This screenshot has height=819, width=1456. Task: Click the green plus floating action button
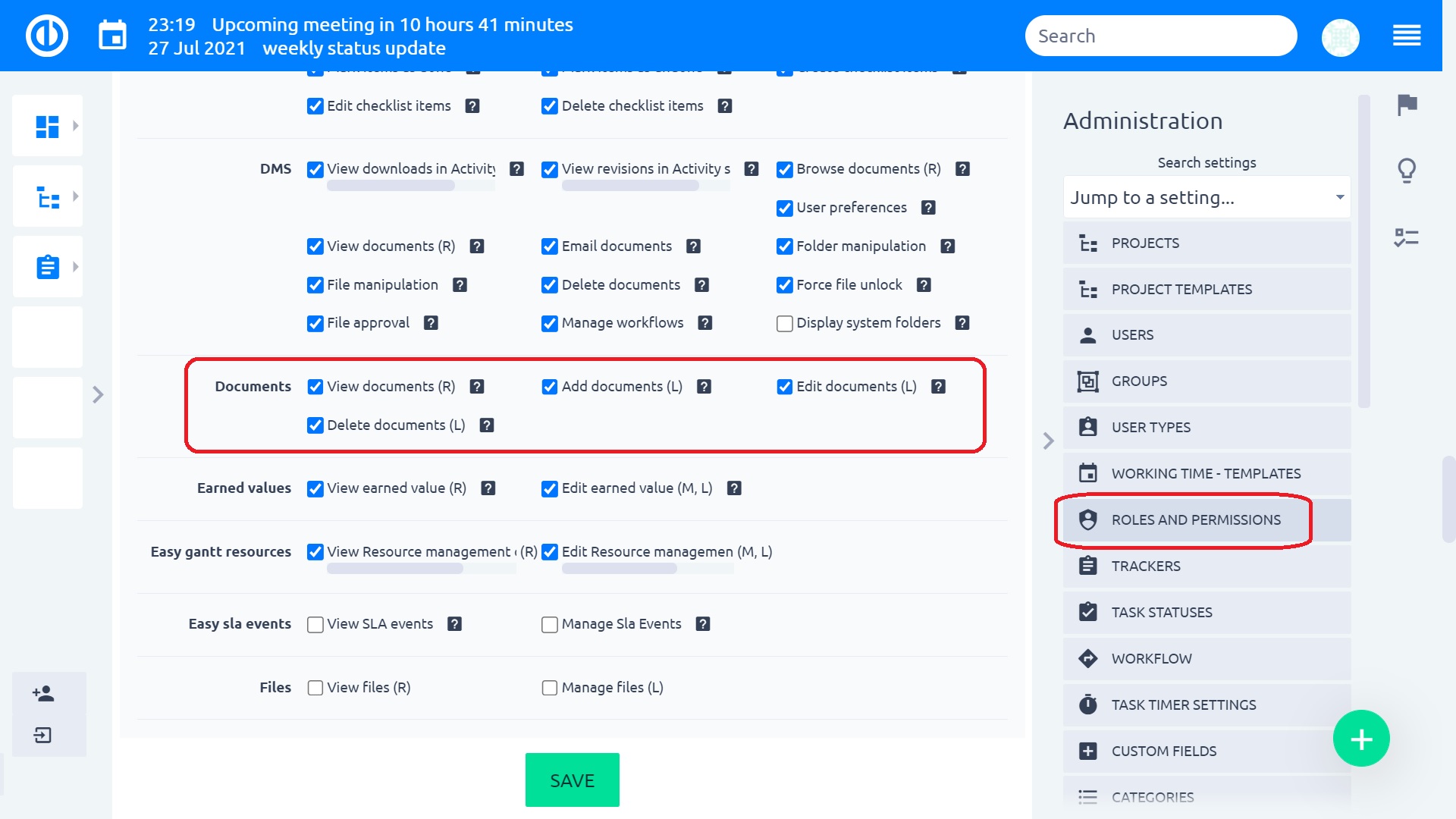click(1361, 738)
